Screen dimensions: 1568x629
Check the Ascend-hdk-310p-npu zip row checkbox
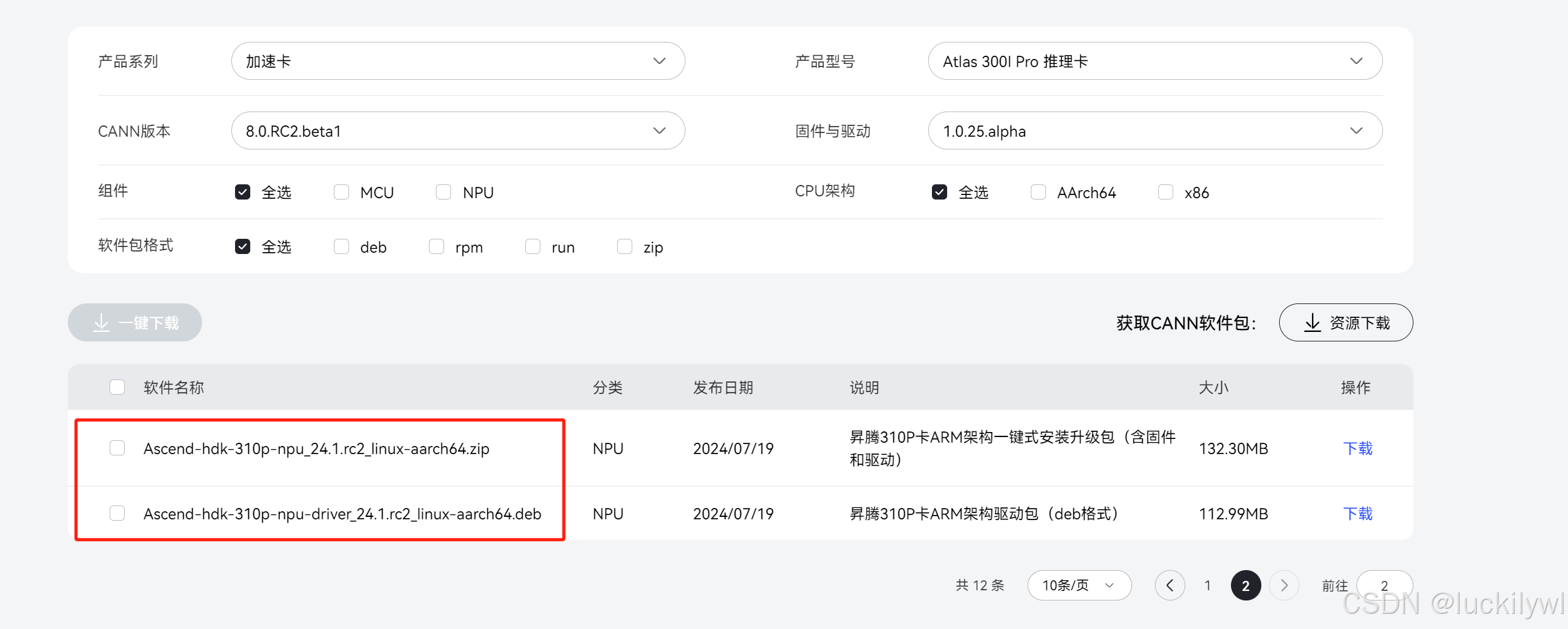point(117,448)
